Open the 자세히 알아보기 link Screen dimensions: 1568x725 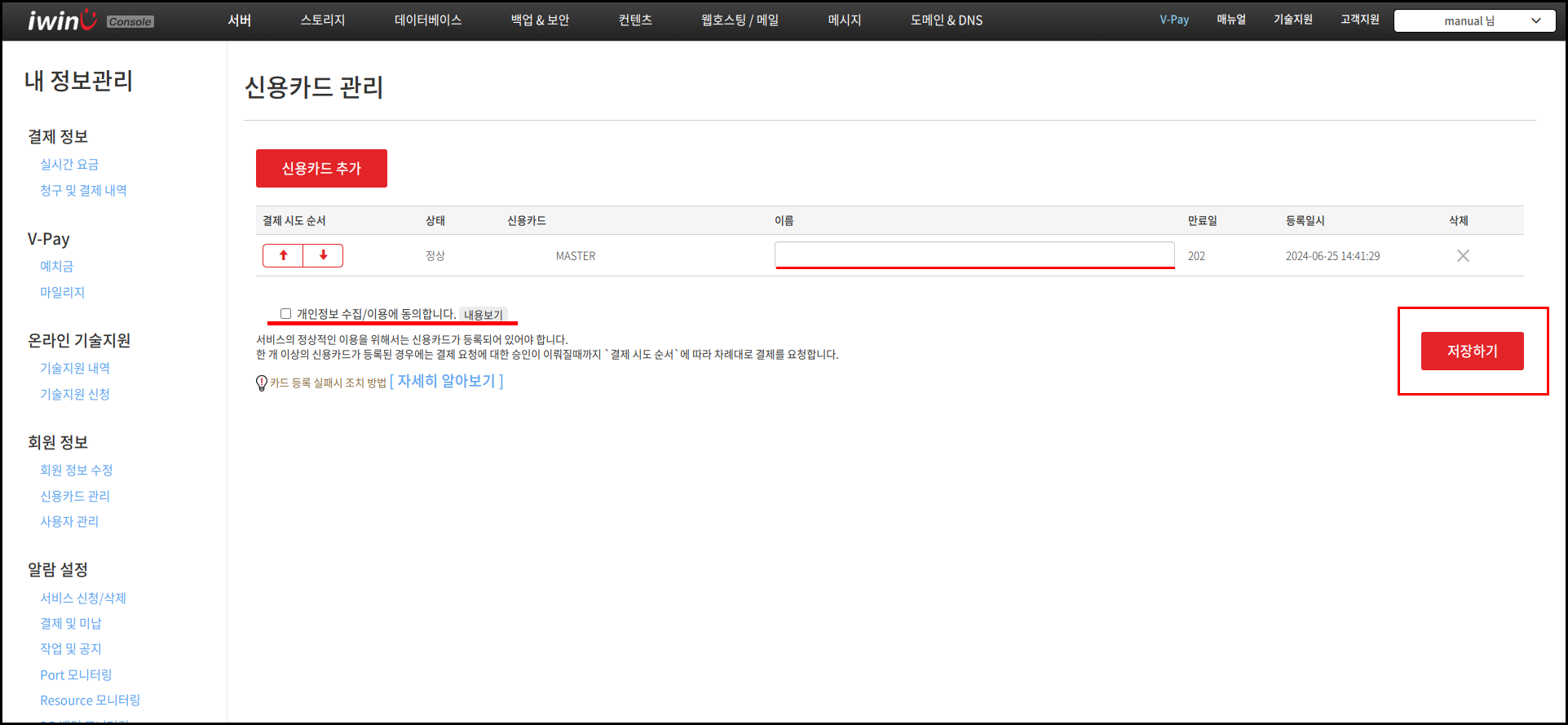click(x=446, y=382)
